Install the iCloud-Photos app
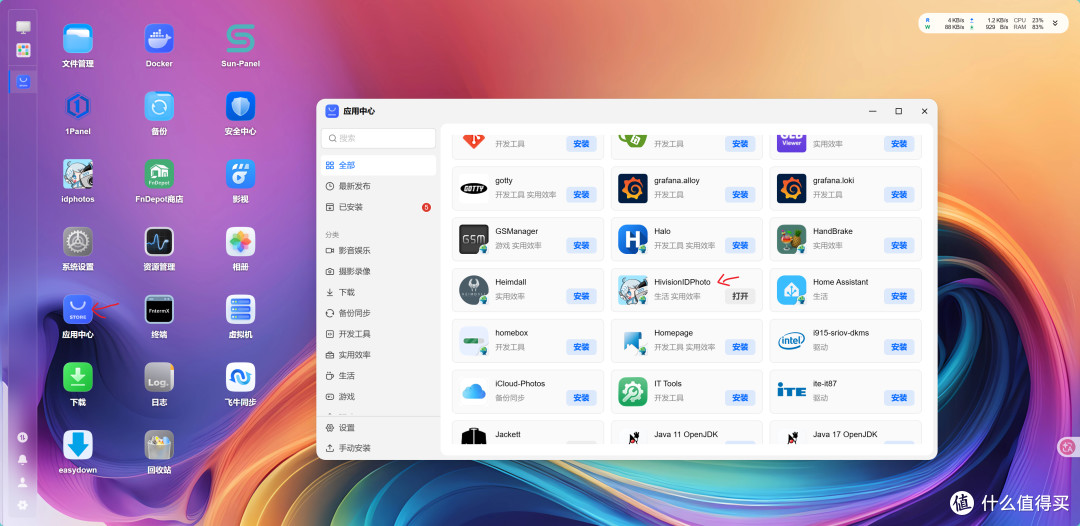 point(581,398)
